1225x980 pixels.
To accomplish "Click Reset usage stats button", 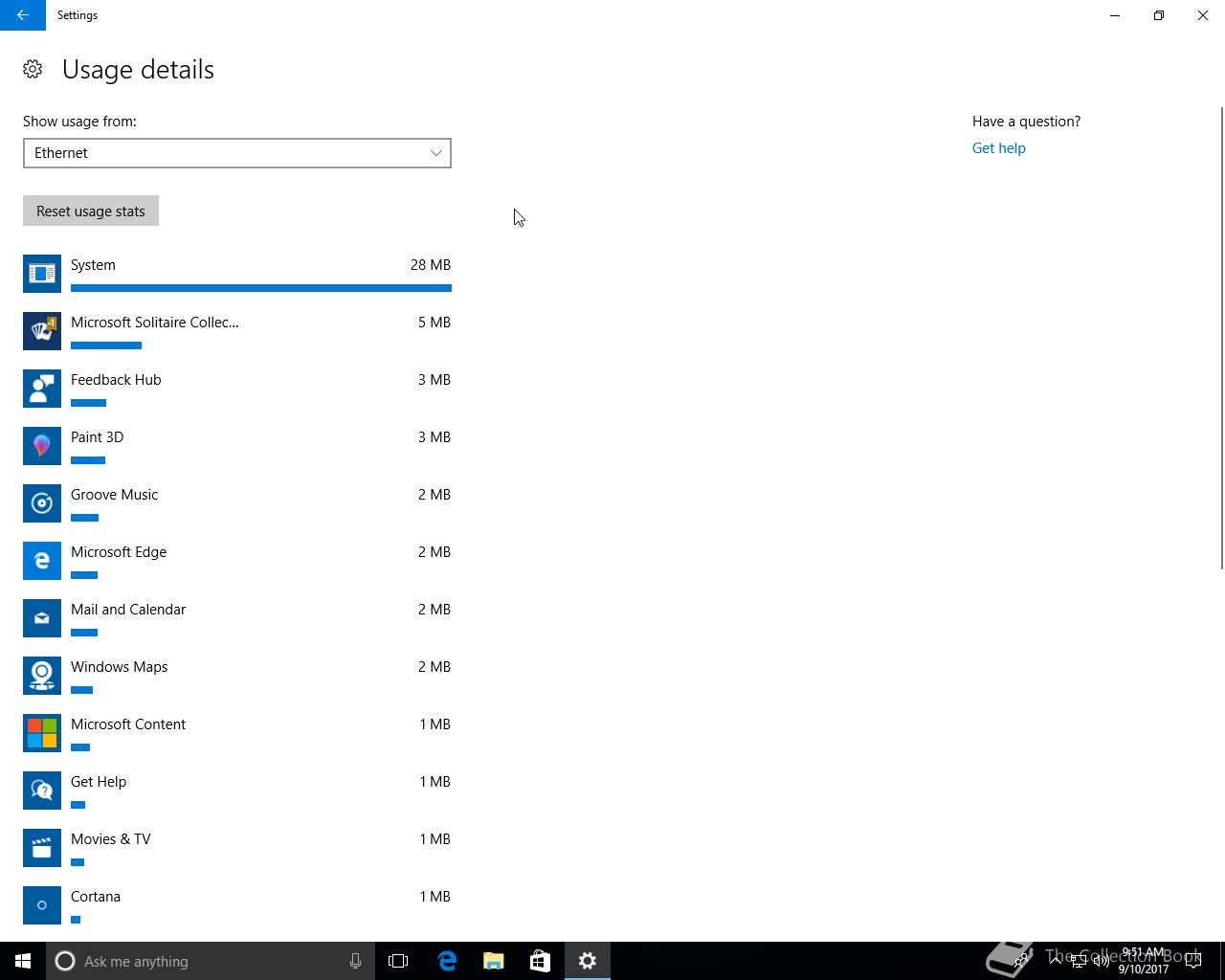I will point(91,212).
